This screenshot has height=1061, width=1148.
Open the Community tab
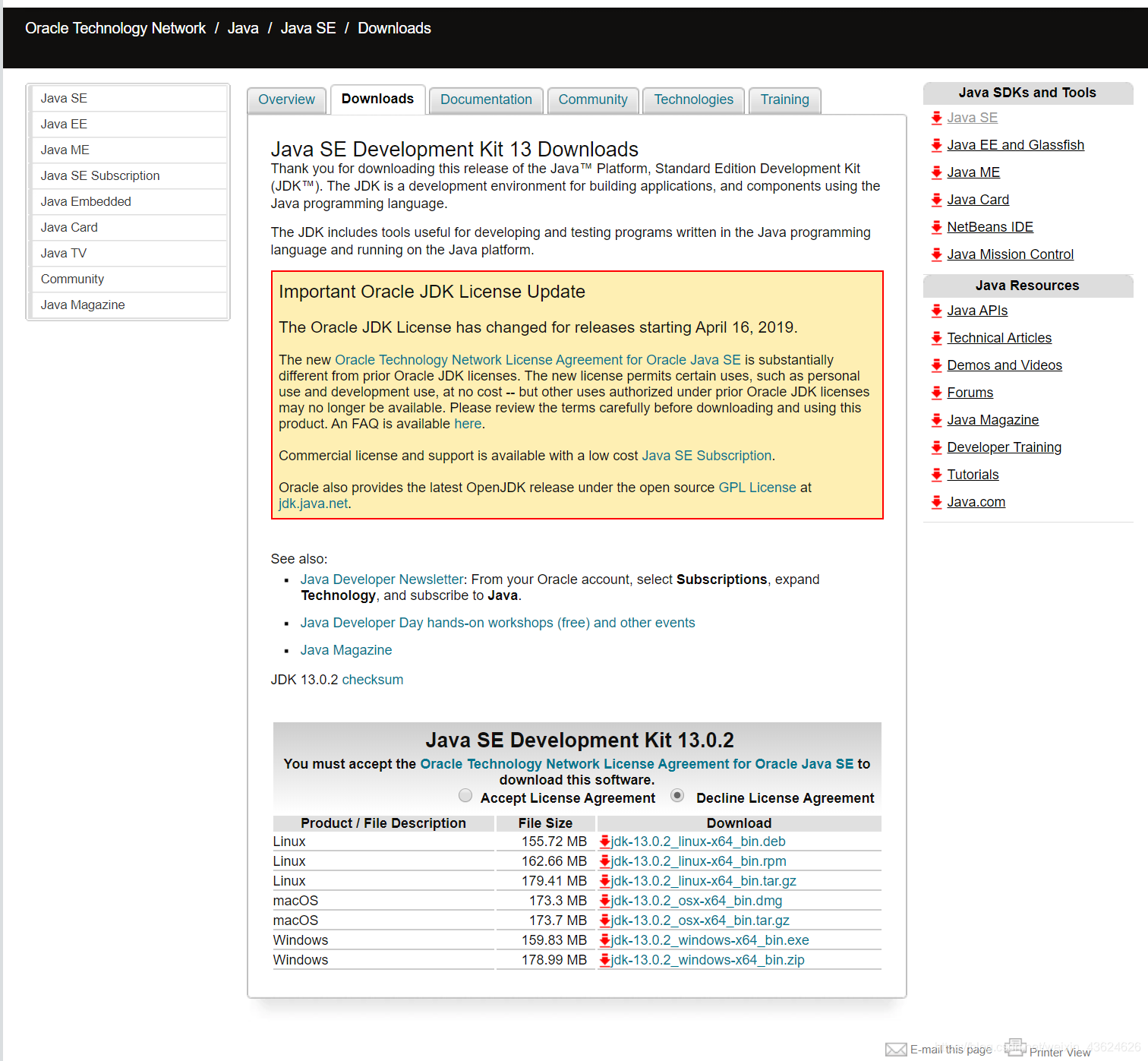coord(593,99)
